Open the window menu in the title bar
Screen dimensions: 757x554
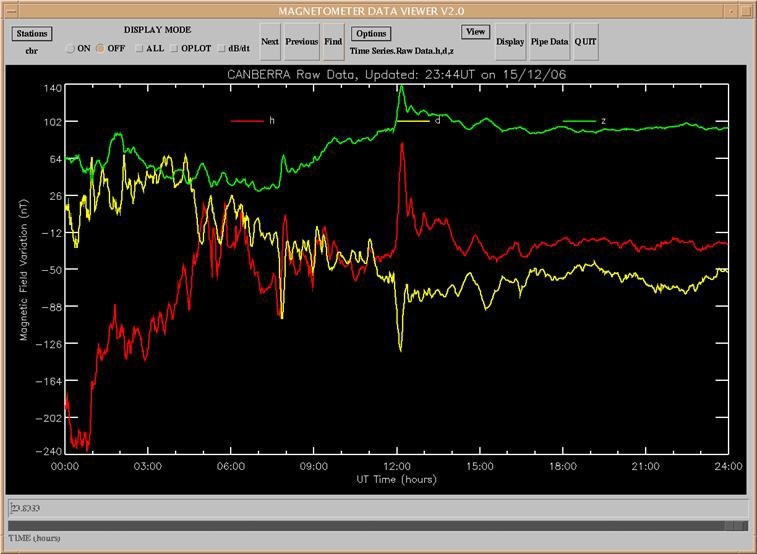[9, 9]
